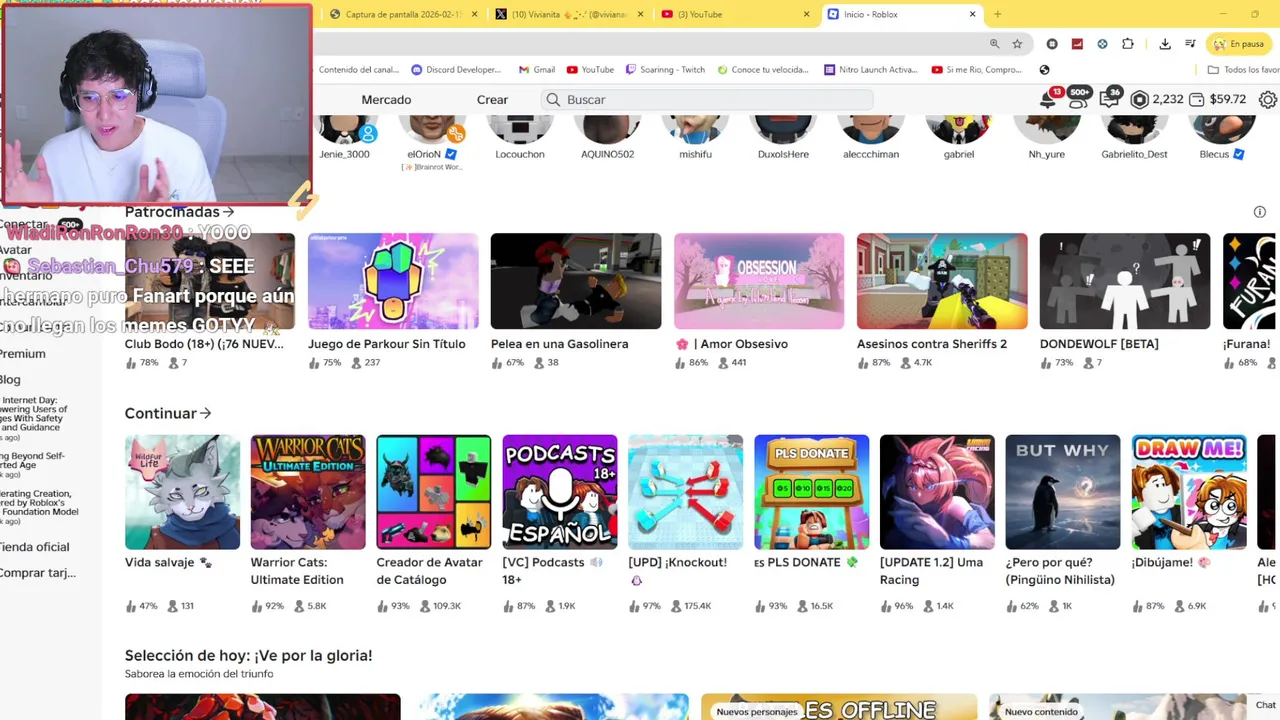Screen dimensions: 1280x720
Task: Open friend elOrioN avatar
Action: [432, 131]
